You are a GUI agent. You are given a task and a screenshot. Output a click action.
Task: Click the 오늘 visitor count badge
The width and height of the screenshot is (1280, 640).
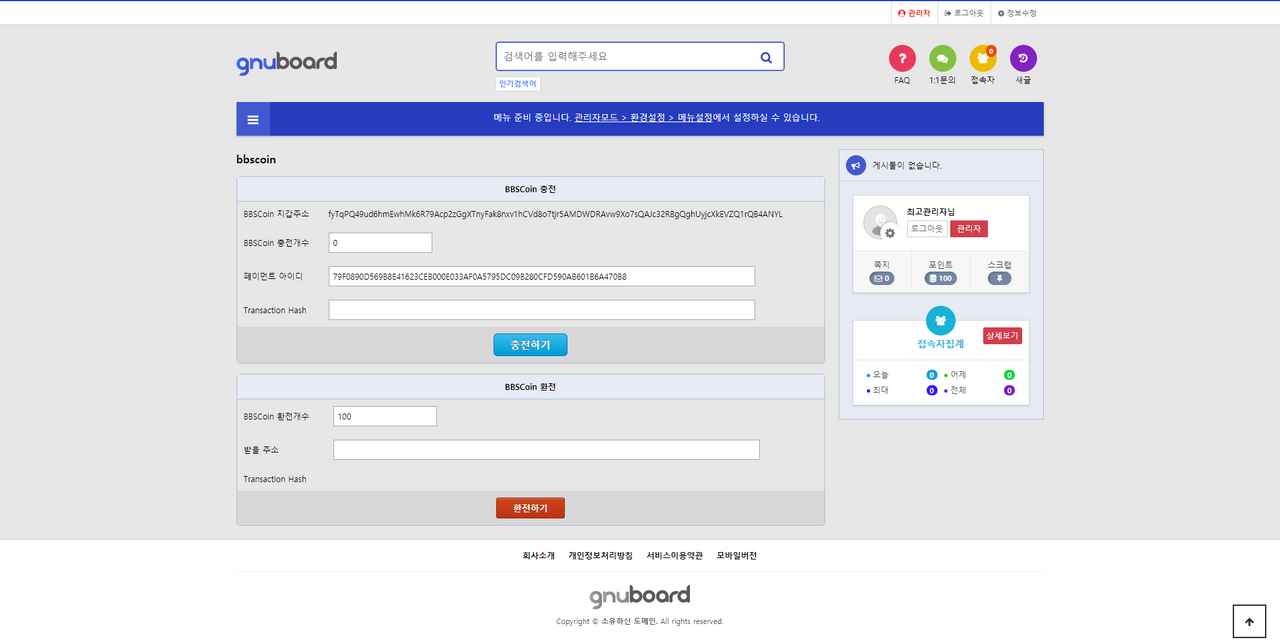pyautogui.click(x=931, y=375)
